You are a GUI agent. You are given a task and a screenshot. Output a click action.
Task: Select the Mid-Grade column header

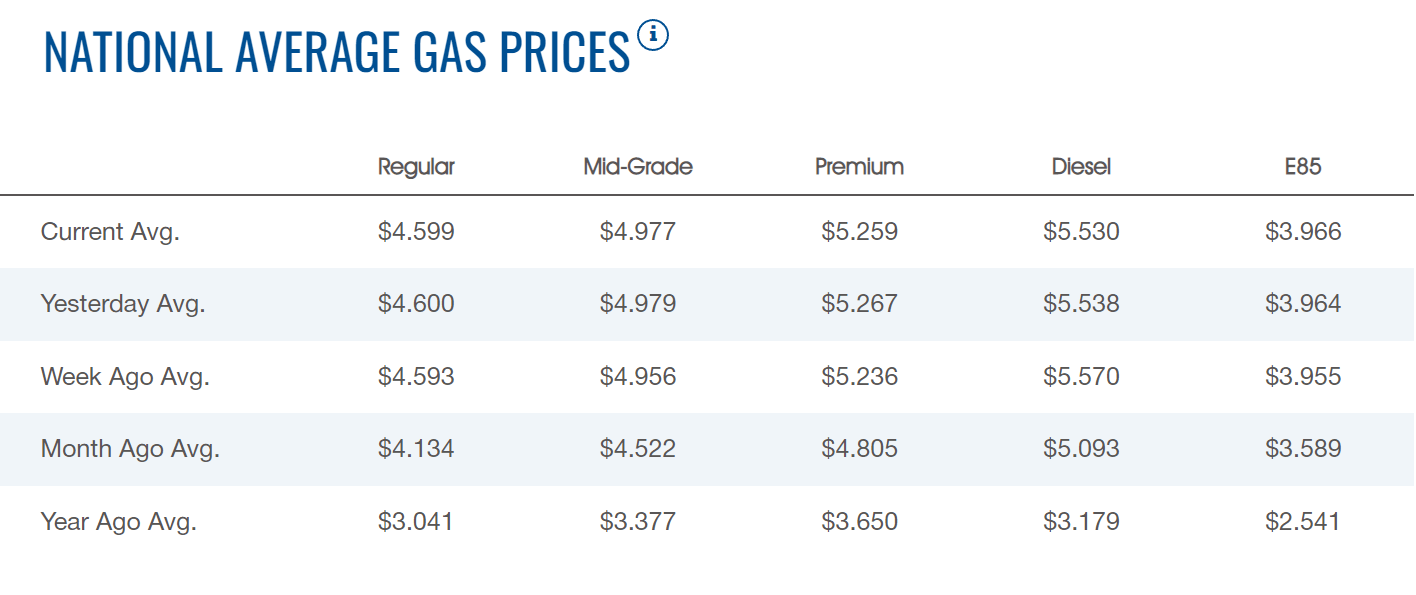pyautogui.click(x=638, y=167)
